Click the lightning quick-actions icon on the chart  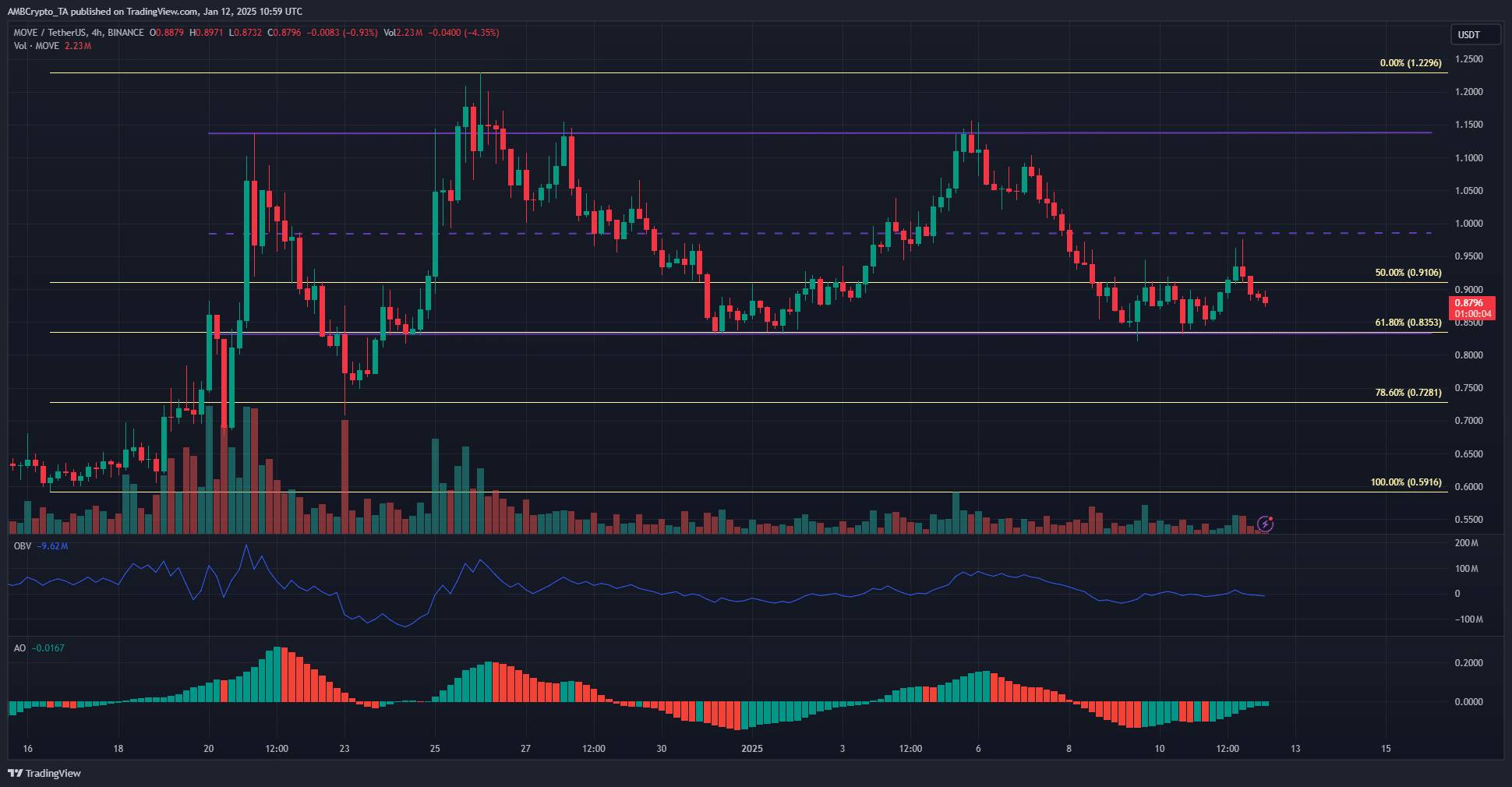coord(1266,525)
